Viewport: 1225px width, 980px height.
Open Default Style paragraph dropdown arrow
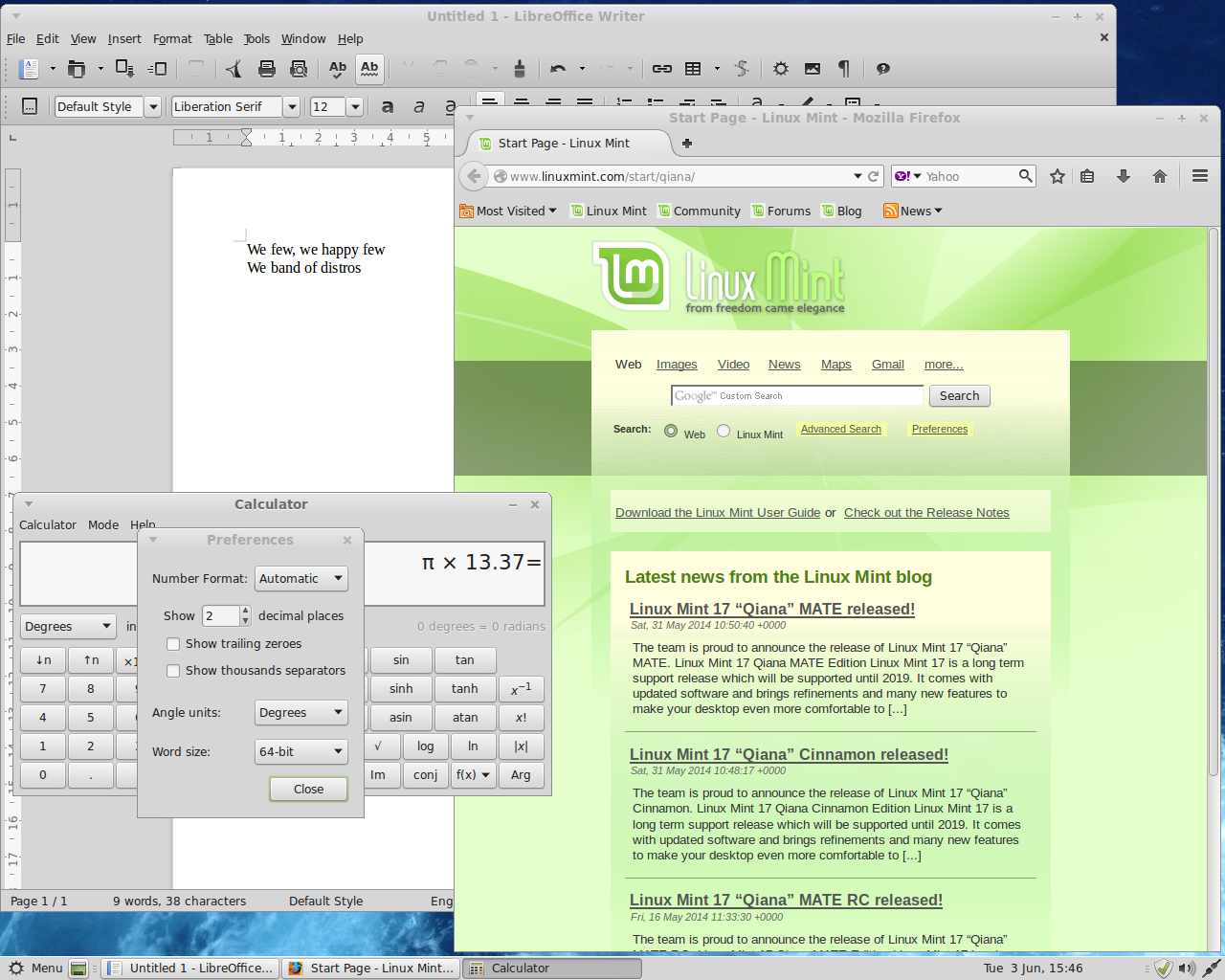click(x=152, y=107)
